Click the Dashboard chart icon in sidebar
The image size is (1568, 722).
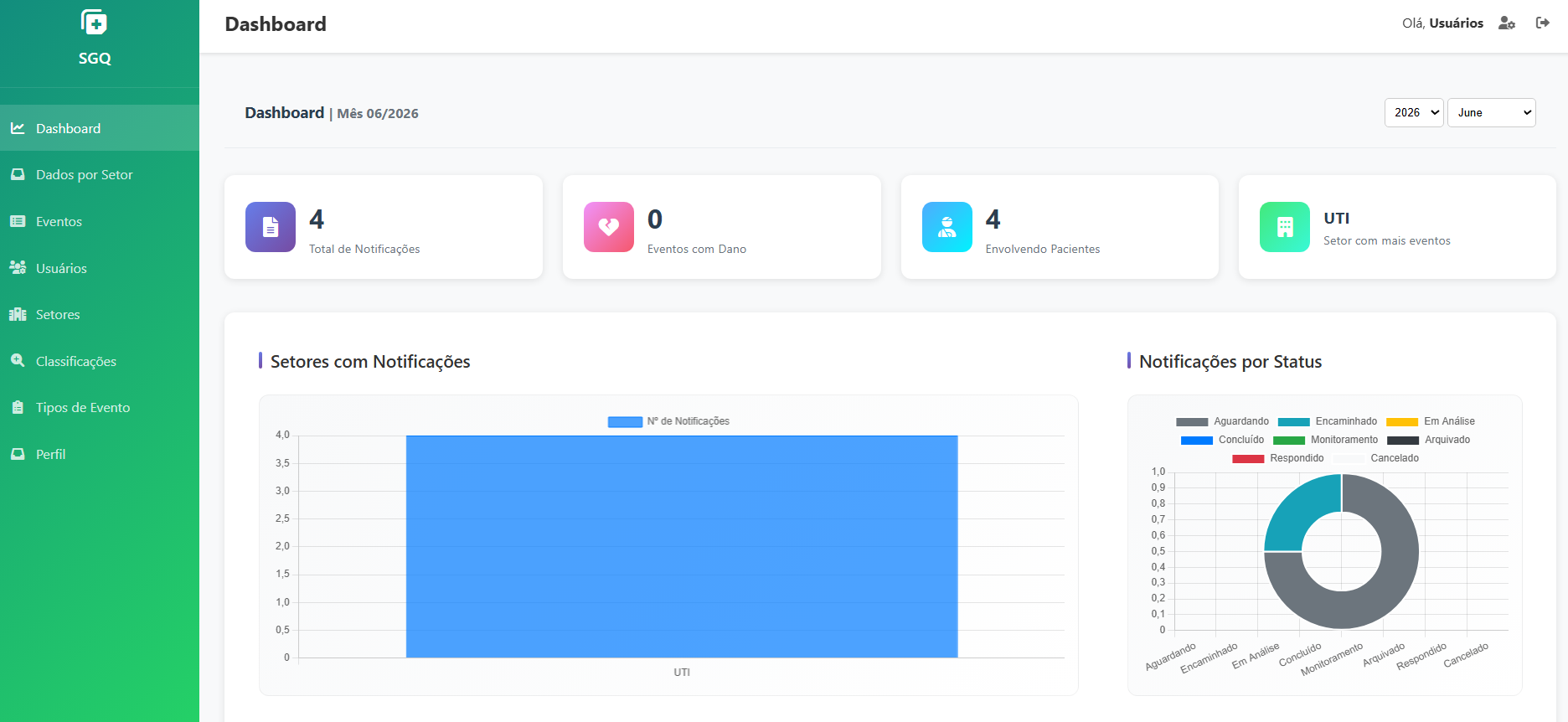(18, 128)
